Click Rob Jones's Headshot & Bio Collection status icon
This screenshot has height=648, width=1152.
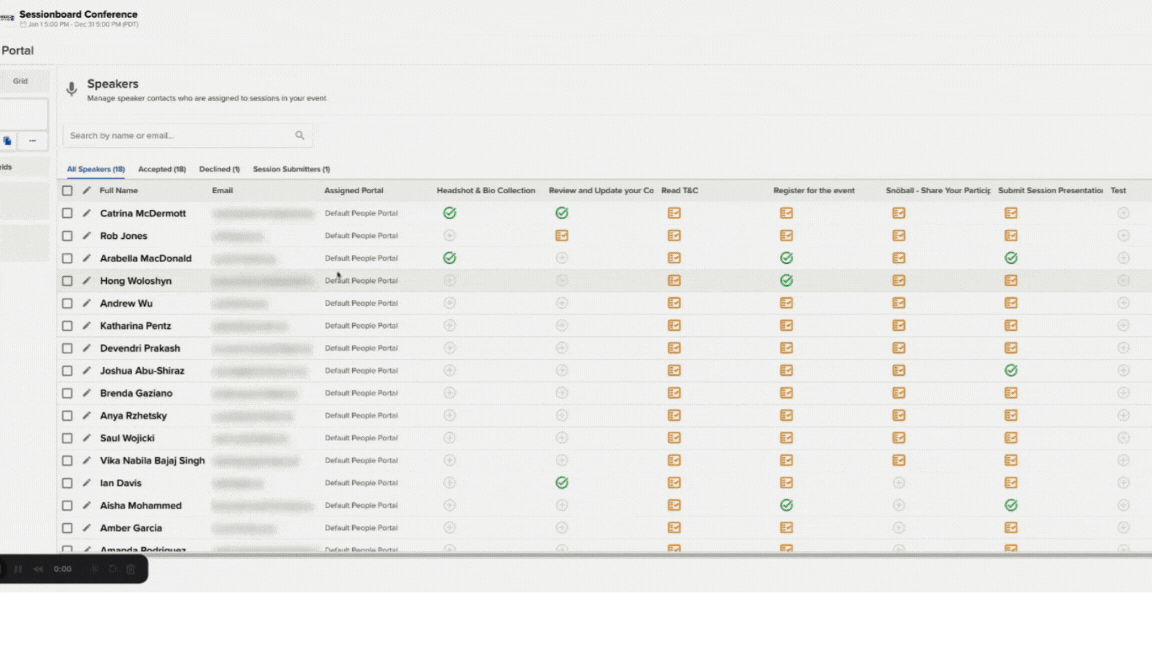pyautogui.click(x=450, y=235)
